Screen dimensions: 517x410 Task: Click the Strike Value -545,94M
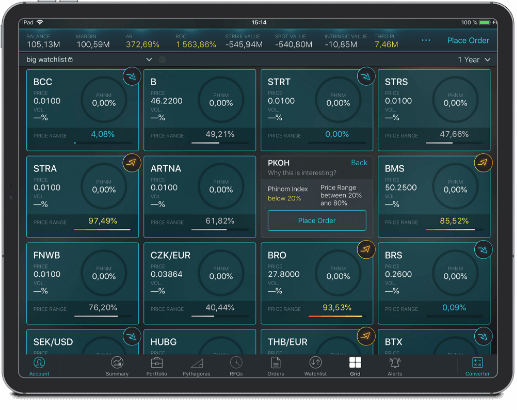pyautogui.click(x=244, y=44)
